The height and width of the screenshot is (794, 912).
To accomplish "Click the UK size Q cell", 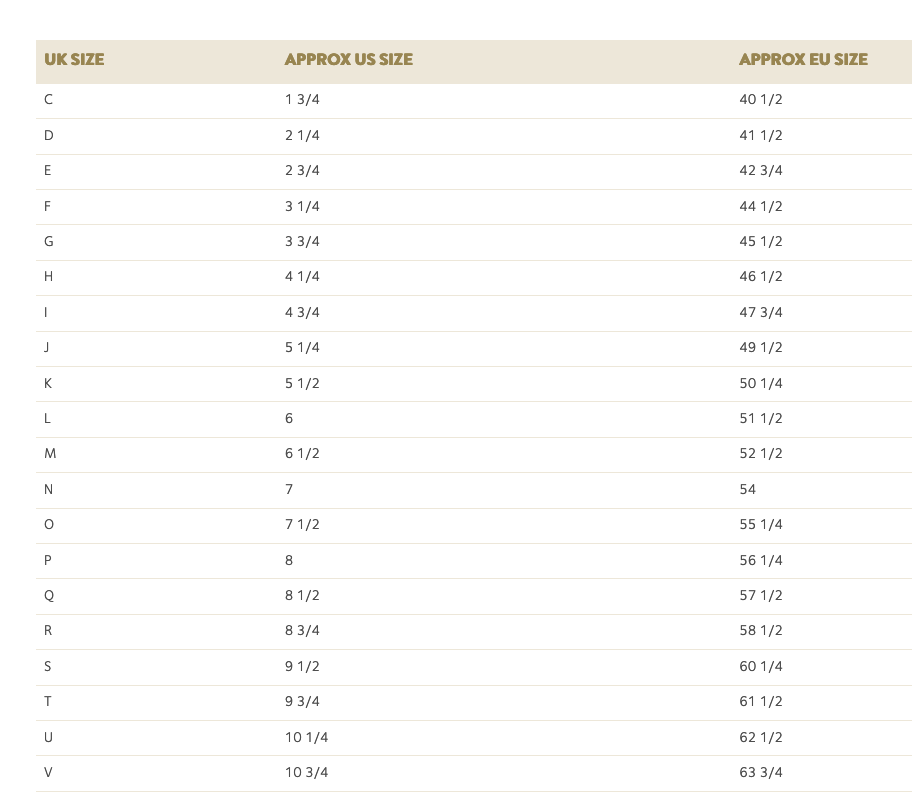I will click(x=49, y=596).
